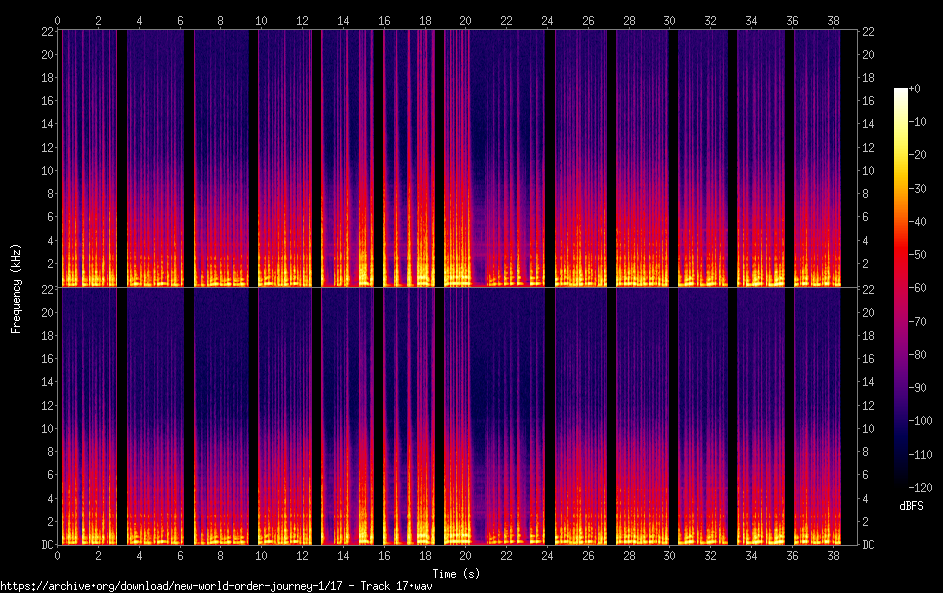Click the "dBFS" label under the color scale
The width and height of the screenshot is (943, 593).
coord(911,506)
